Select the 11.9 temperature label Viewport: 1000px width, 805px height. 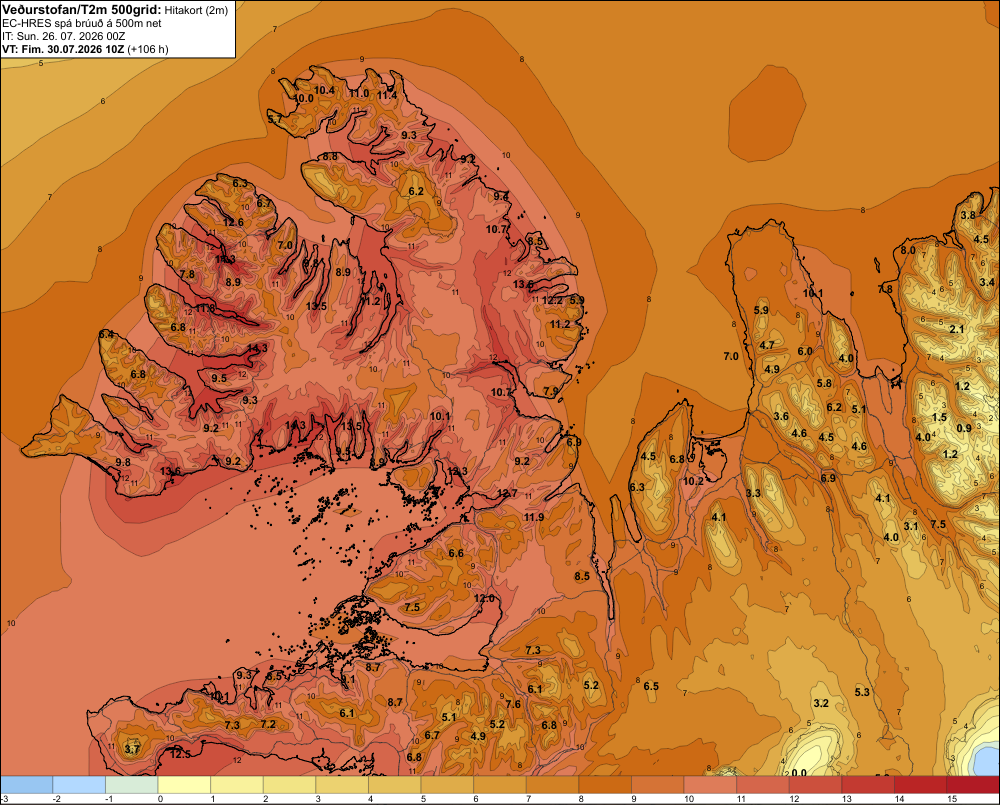pyautogui.click(x=534, y=517)
